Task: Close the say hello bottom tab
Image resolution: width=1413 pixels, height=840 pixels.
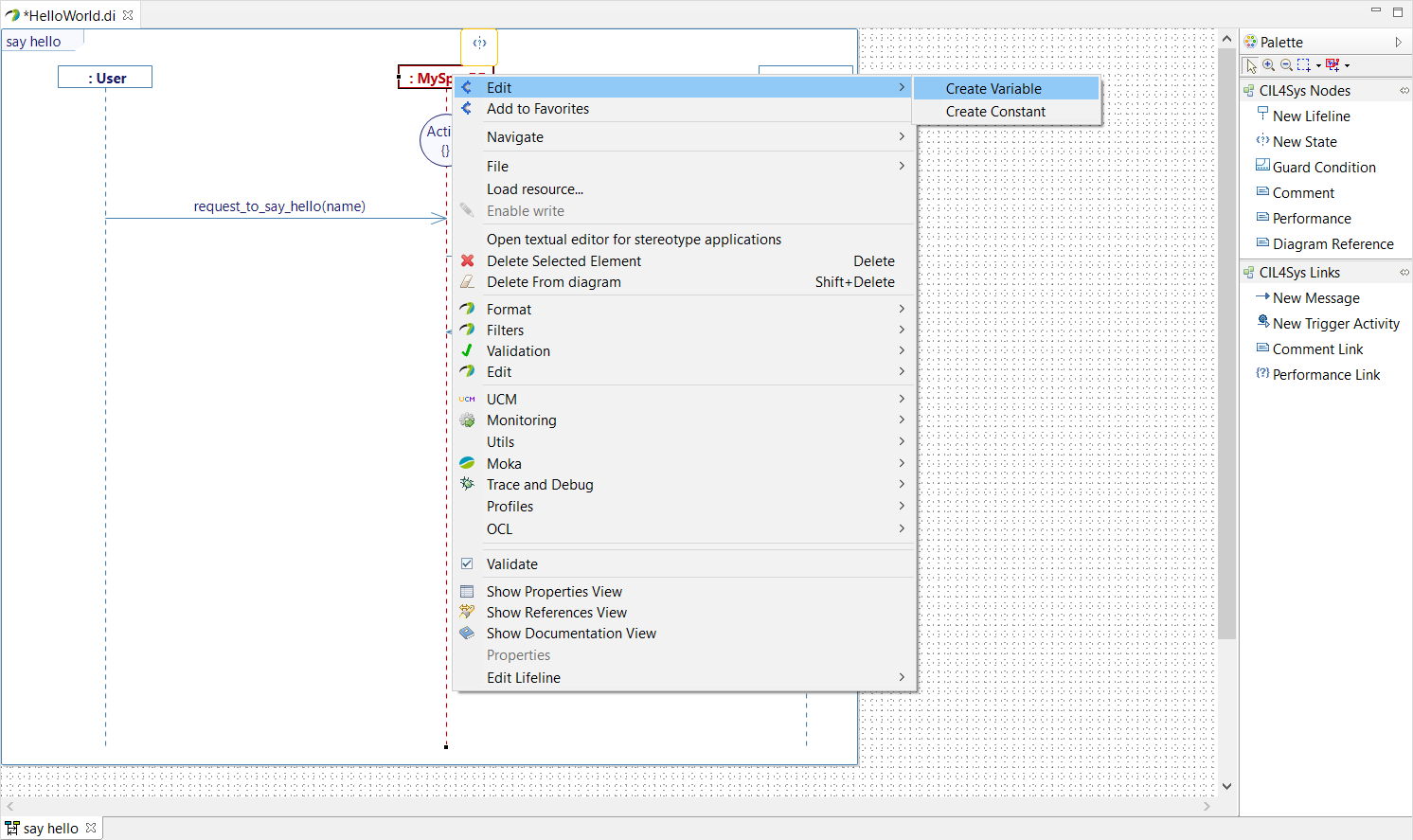Action: coord(91,828)
